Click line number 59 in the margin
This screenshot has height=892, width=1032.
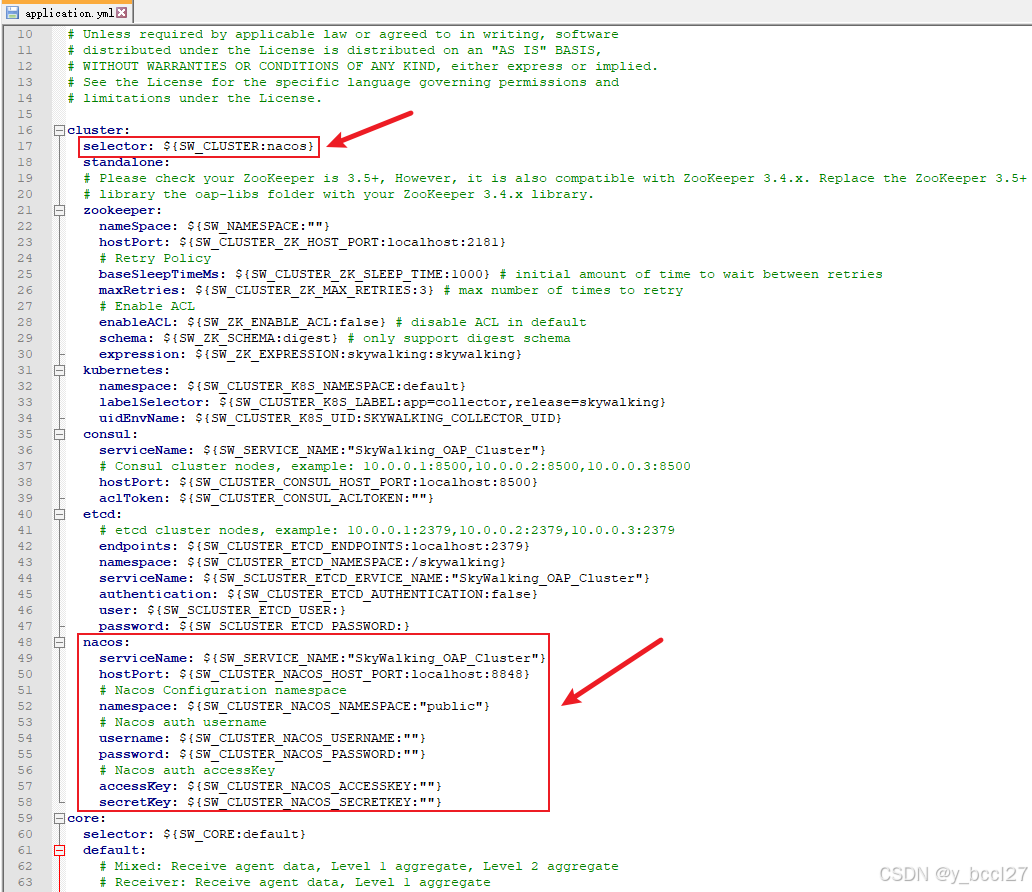tap(25, 818)
